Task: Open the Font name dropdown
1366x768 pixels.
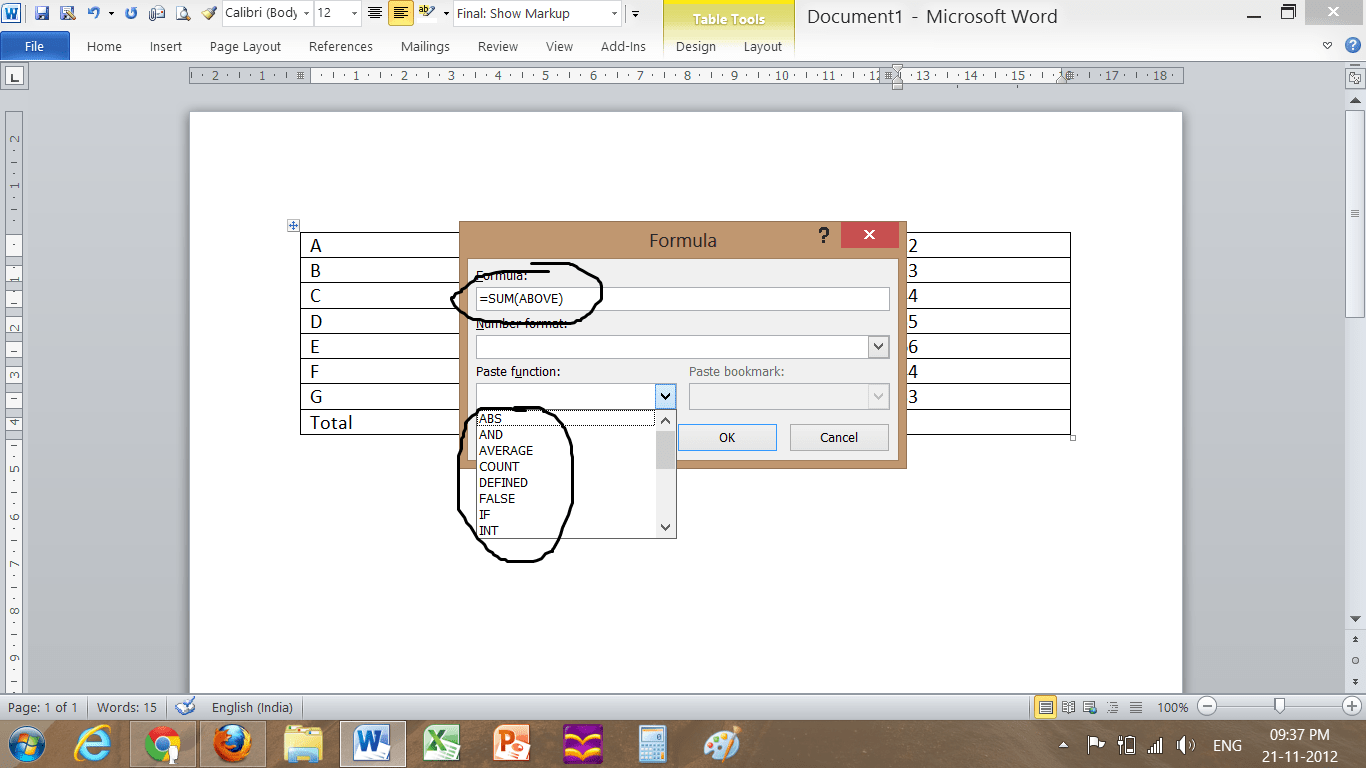Action: point(307,13)
